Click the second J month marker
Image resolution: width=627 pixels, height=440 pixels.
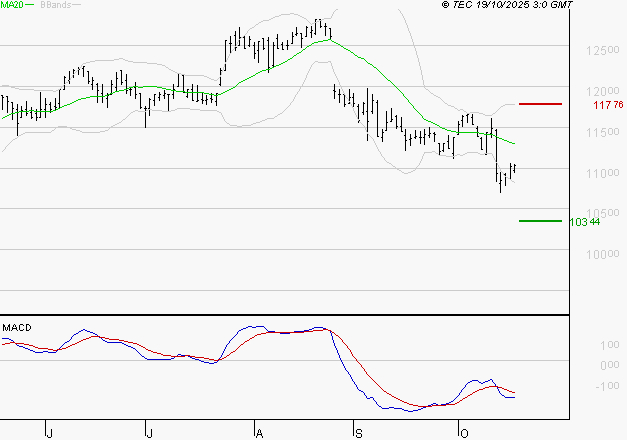[x=149, y=434]
